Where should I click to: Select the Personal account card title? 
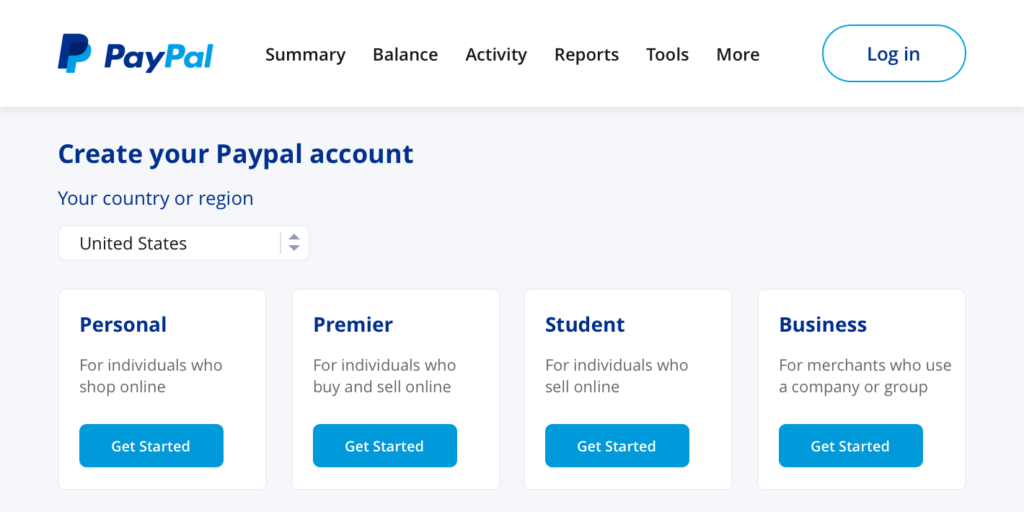tap(123, 324)
